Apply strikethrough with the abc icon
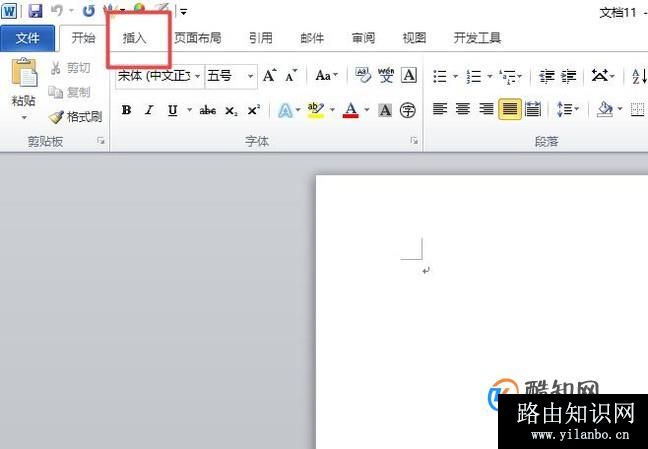The image size is (648, 449). tap(208, 110)
